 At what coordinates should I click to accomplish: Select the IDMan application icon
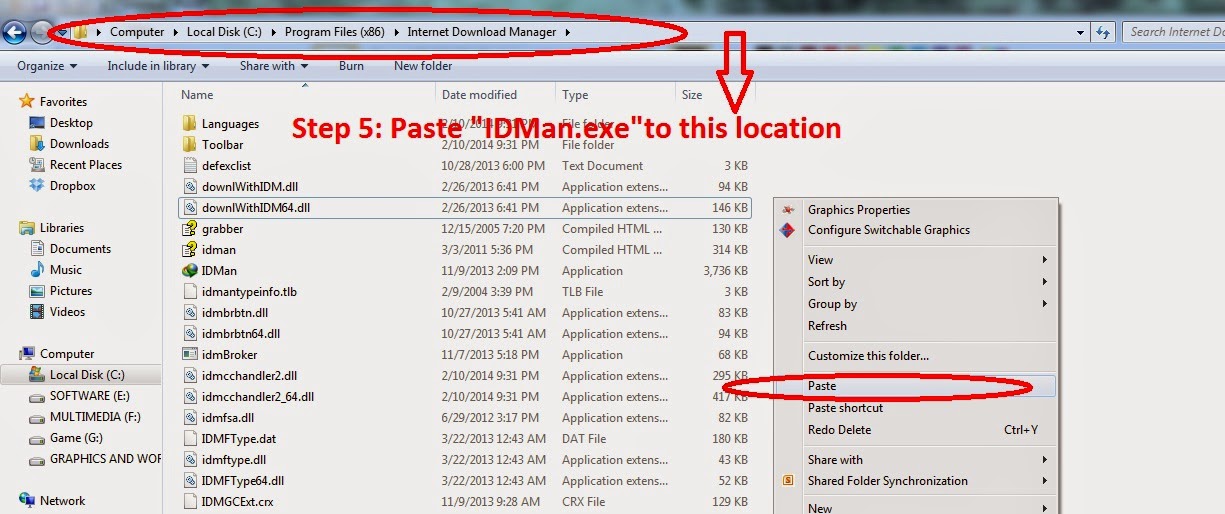pyautogui.click(x=190, y=271)
